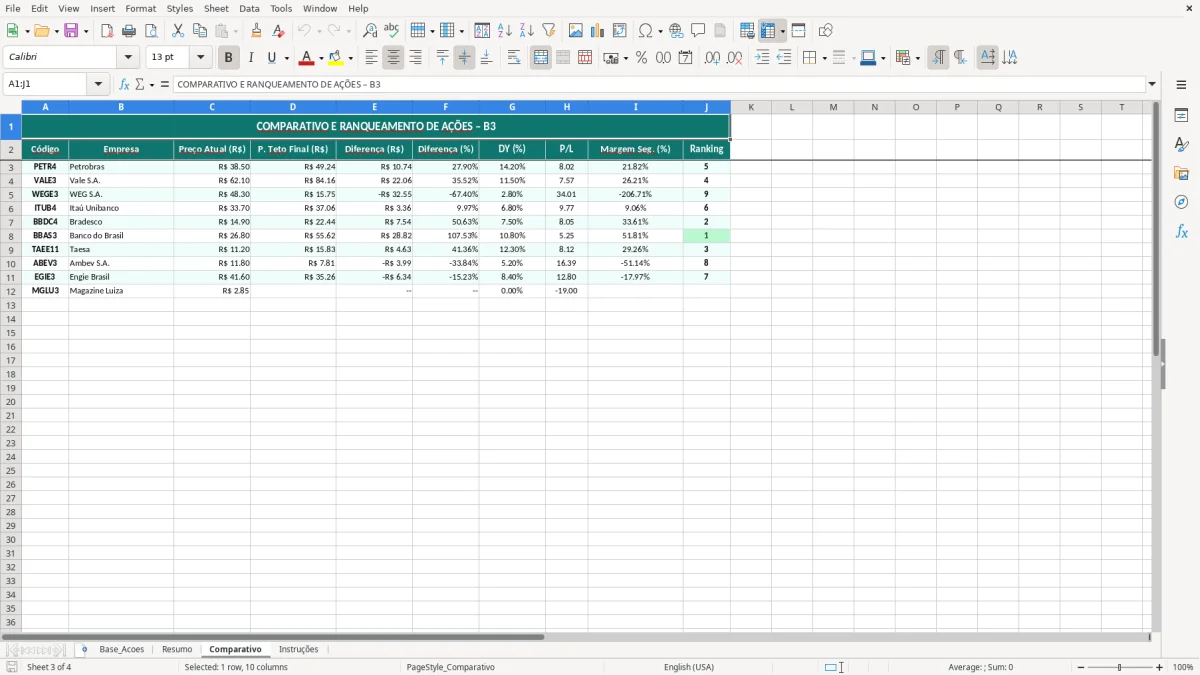Toggle wrap text in cells
This screenshot has height=675, width=1200.
click(514, 58)
